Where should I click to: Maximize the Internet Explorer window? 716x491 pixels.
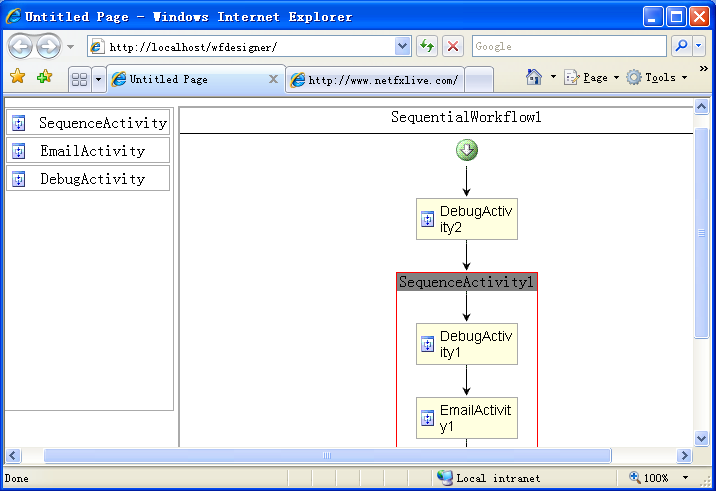676,17
